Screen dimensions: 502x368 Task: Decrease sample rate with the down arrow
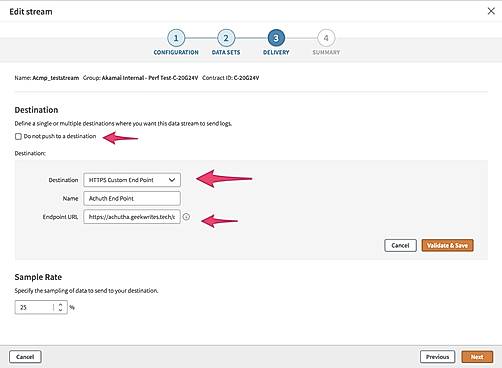point(60,310)
